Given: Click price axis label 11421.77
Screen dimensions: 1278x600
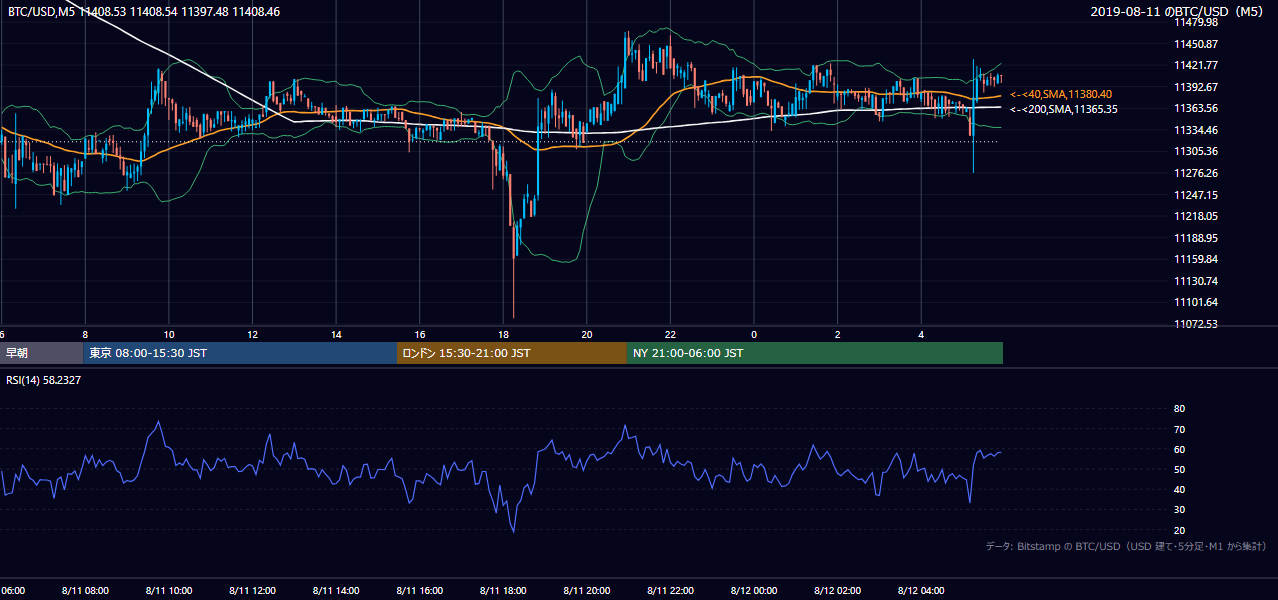Looking at the screenshot, I should click(1196, 65).
